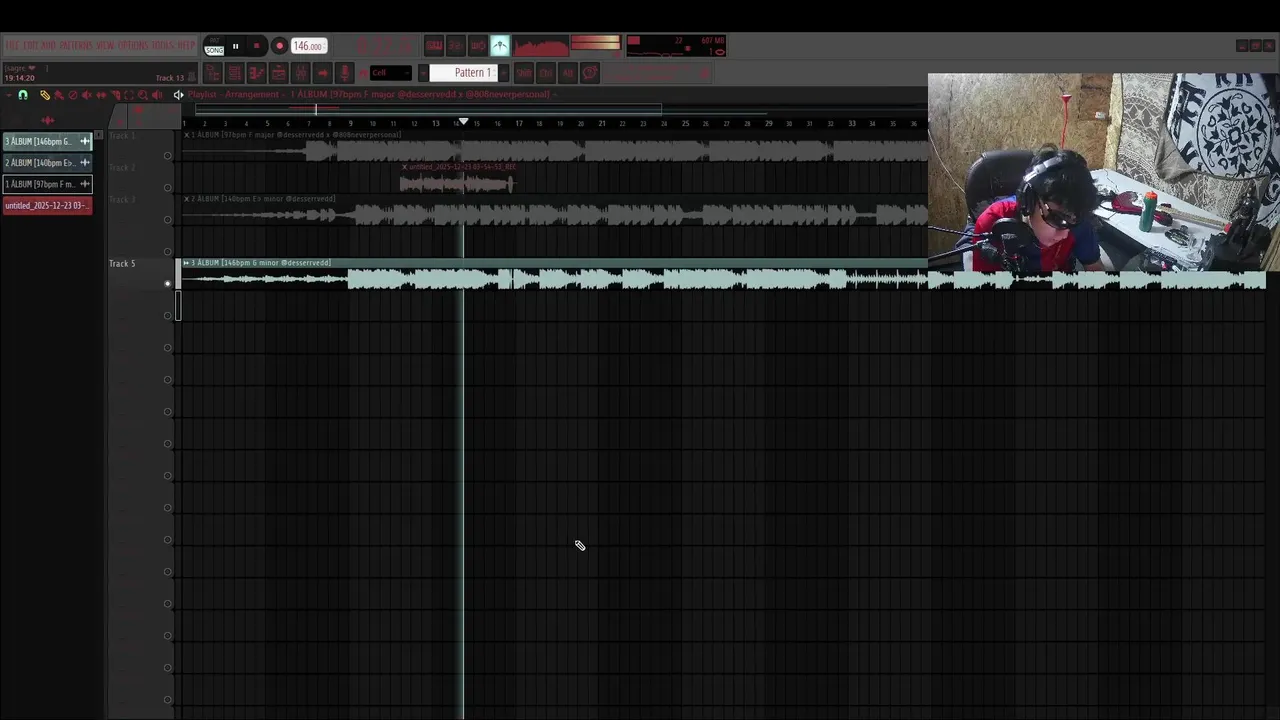This screenshot has width=1280, height=720.
Task: Click the microphone icon in the toolbar
Action: point(345,72)
